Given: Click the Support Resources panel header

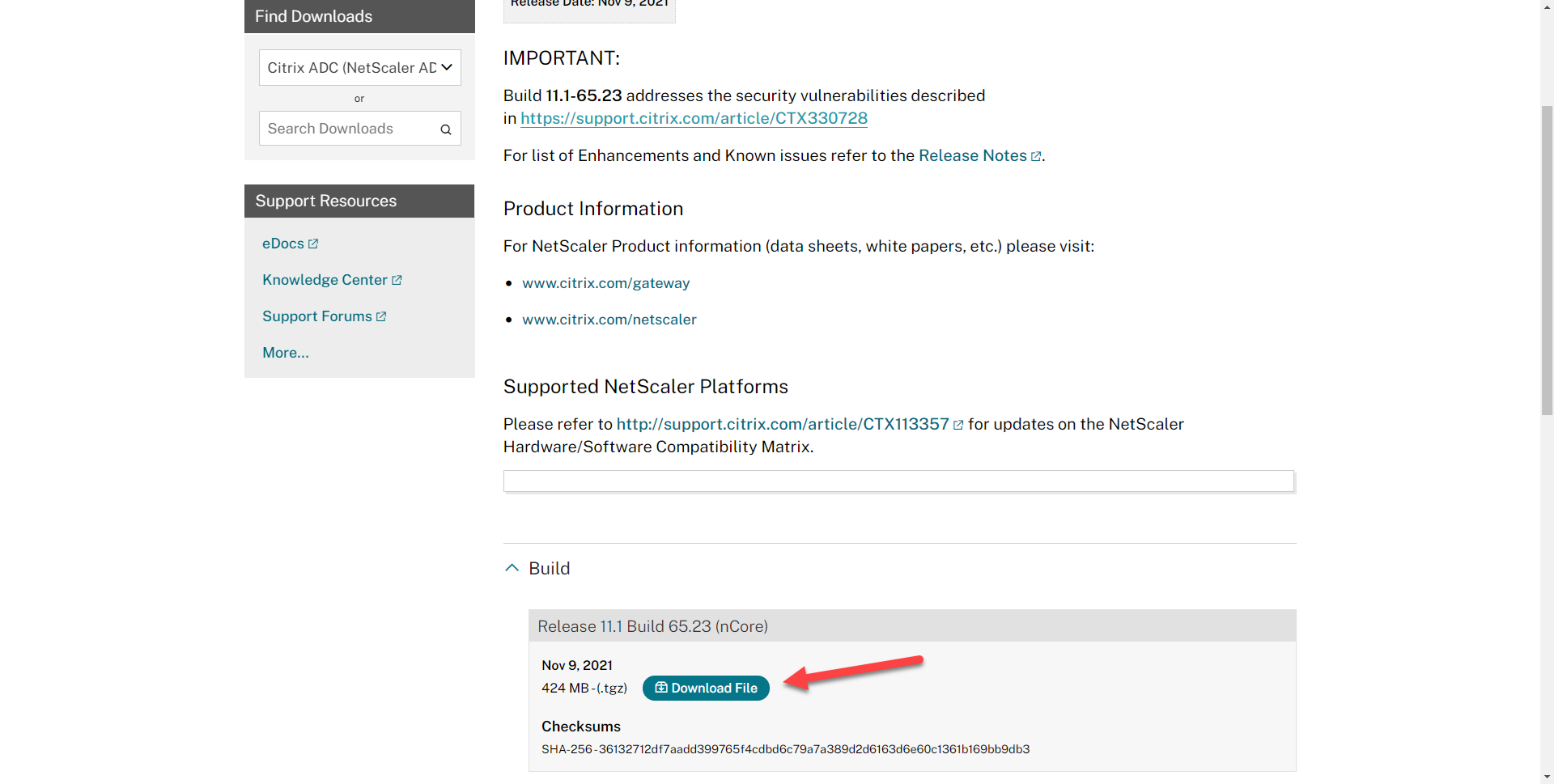Looking at the screenshot, I should [359, 201].
